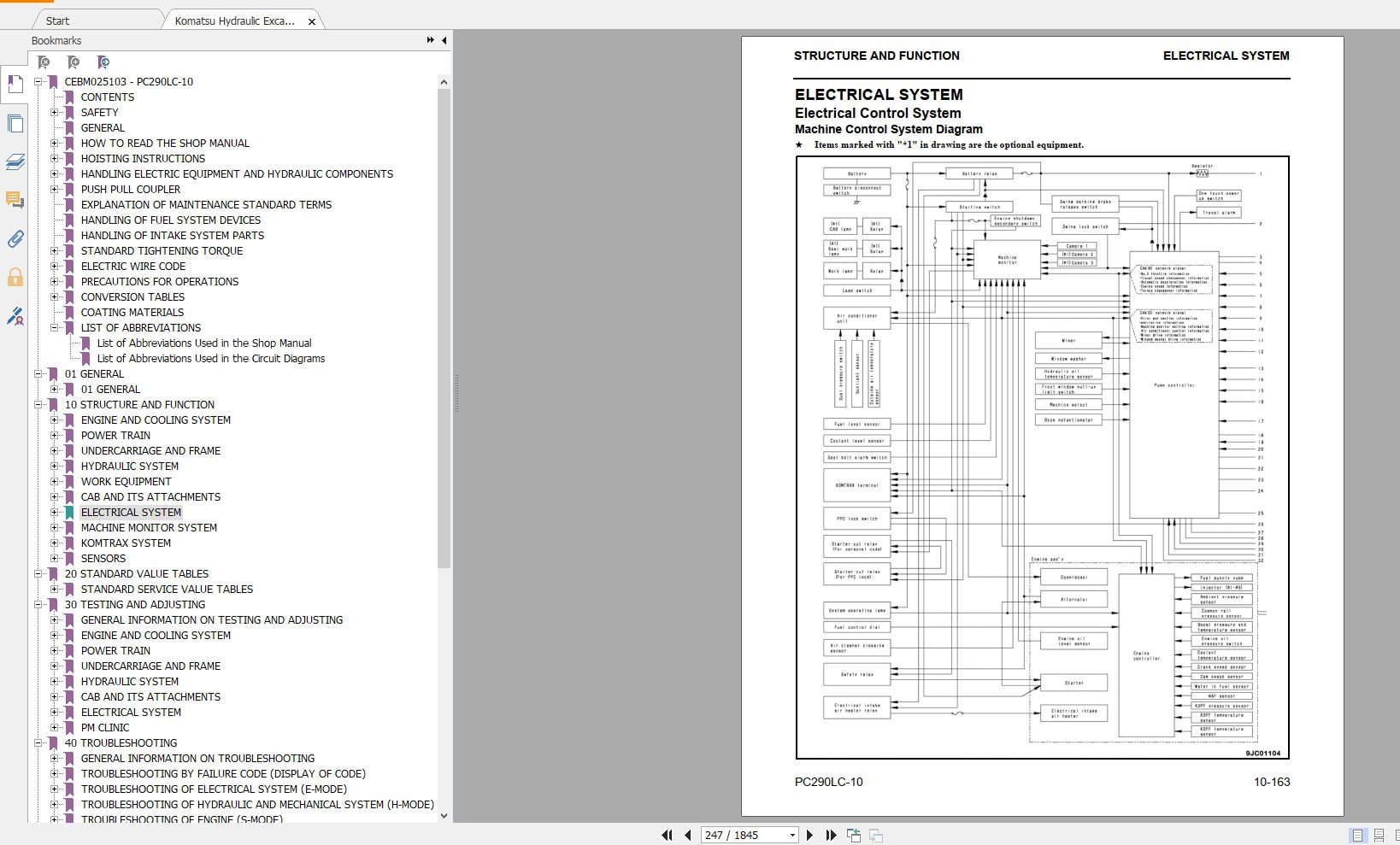The width and height of the screenshot is (1400, 845).
Task: Open the page number dropdown arrow
Action: (x=792, y=836)
